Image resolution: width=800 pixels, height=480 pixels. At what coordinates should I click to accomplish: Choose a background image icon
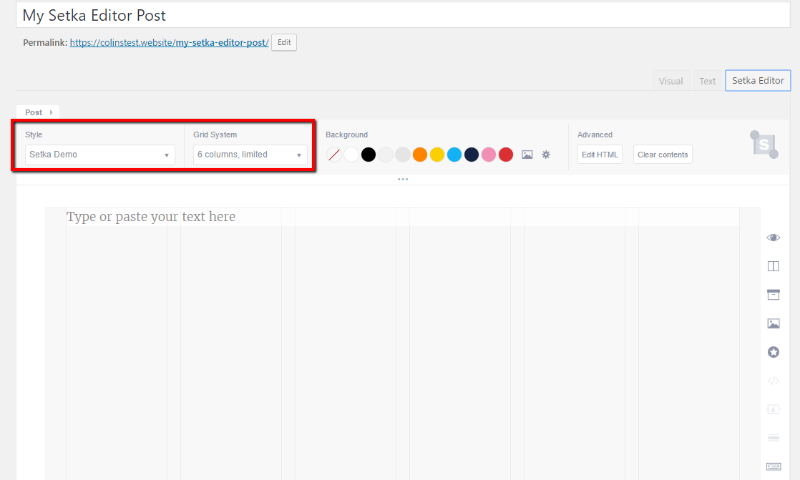(x=527, y=155)
